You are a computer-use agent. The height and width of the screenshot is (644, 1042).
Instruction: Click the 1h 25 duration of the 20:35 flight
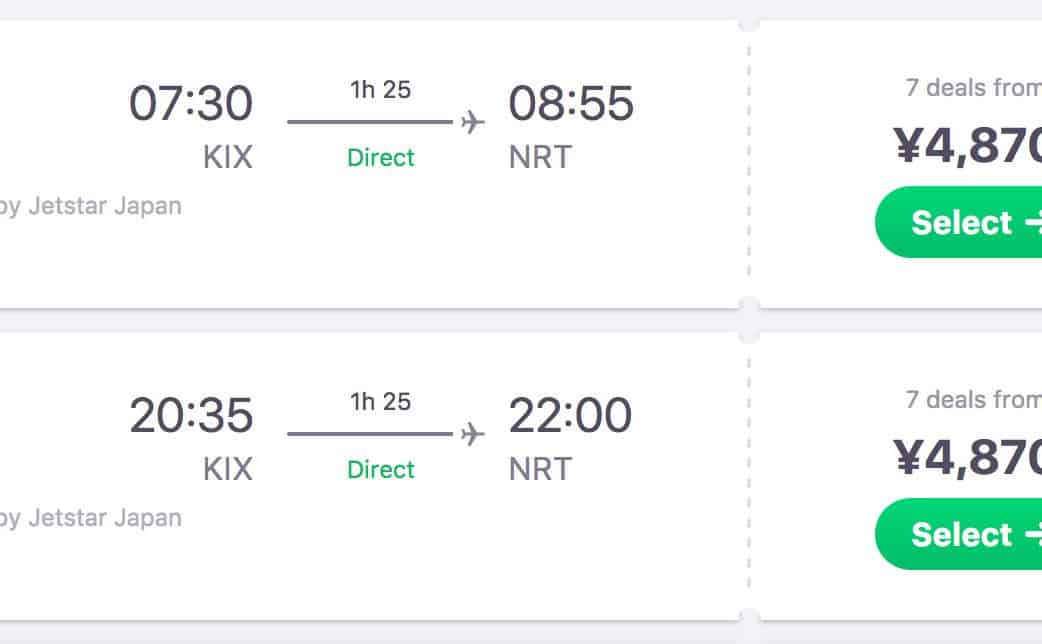(380, 401)
